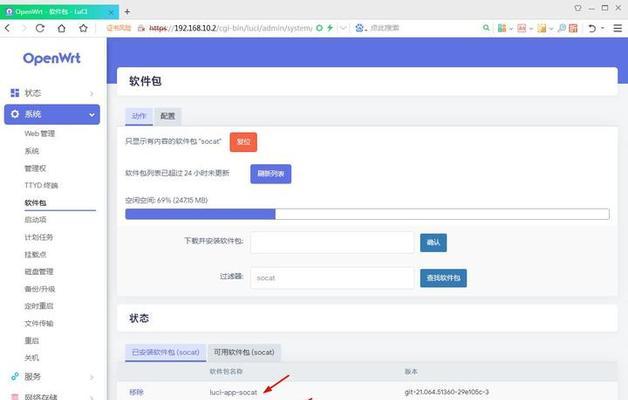Open 计划任务 in sidebar
628x400 pixels.
38,237
